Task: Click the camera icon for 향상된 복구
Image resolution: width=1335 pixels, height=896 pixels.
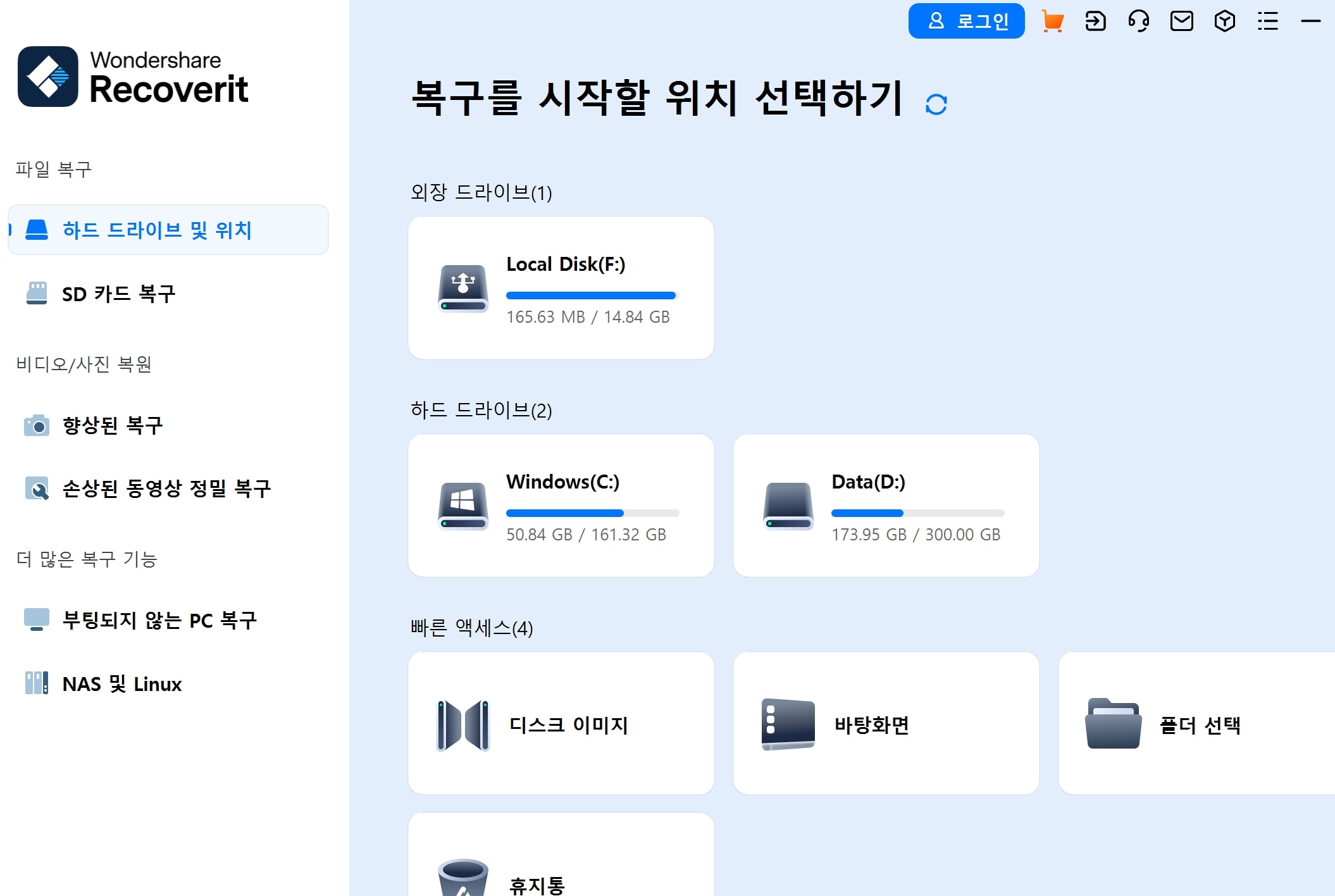Action: (37, 425)
